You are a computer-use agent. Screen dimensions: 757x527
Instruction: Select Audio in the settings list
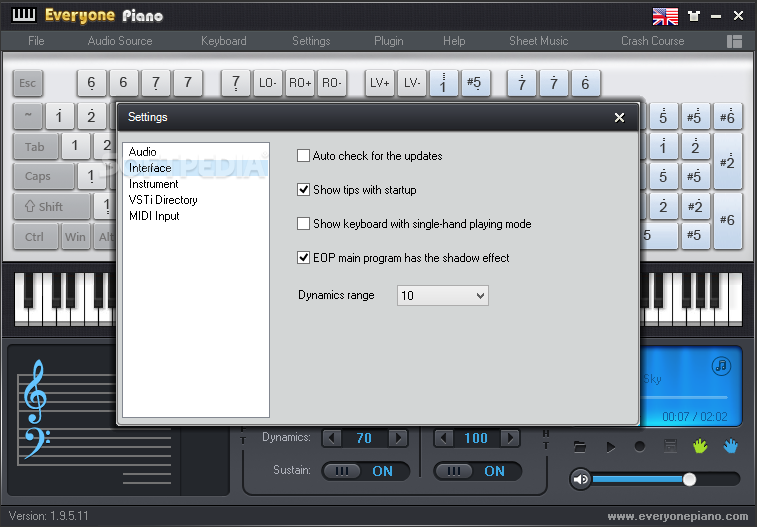point(196,152)
